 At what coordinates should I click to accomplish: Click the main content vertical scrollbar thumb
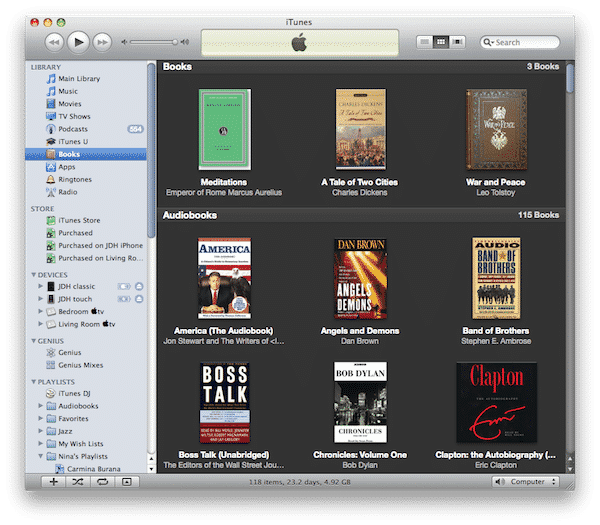click(x=570, y=78)
